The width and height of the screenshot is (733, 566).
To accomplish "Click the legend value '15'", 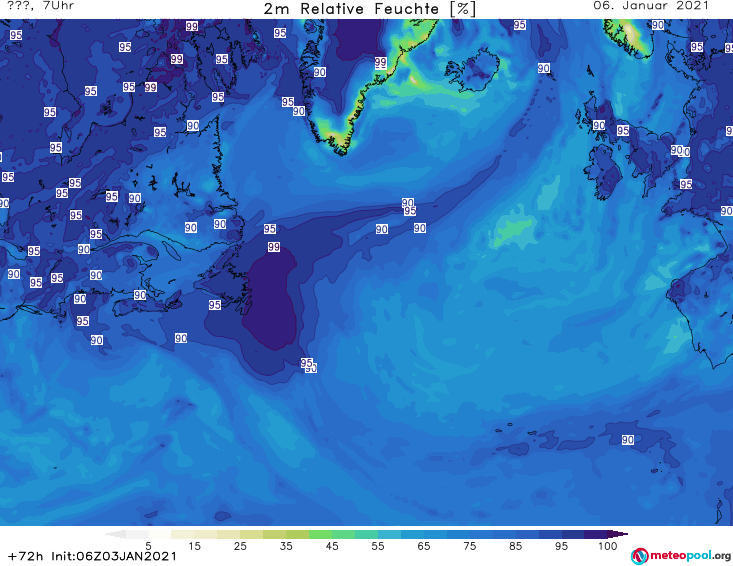I will pos(194,546).
